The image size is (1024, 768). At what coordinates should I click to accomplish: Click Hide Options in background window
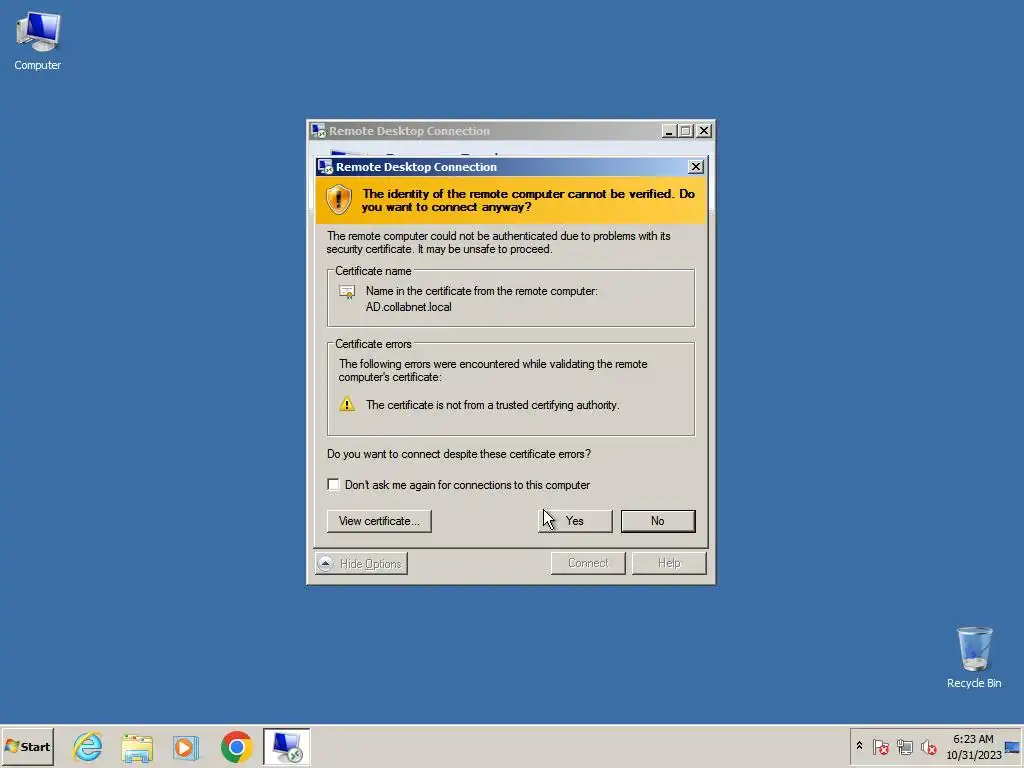(x=361, y=564)
